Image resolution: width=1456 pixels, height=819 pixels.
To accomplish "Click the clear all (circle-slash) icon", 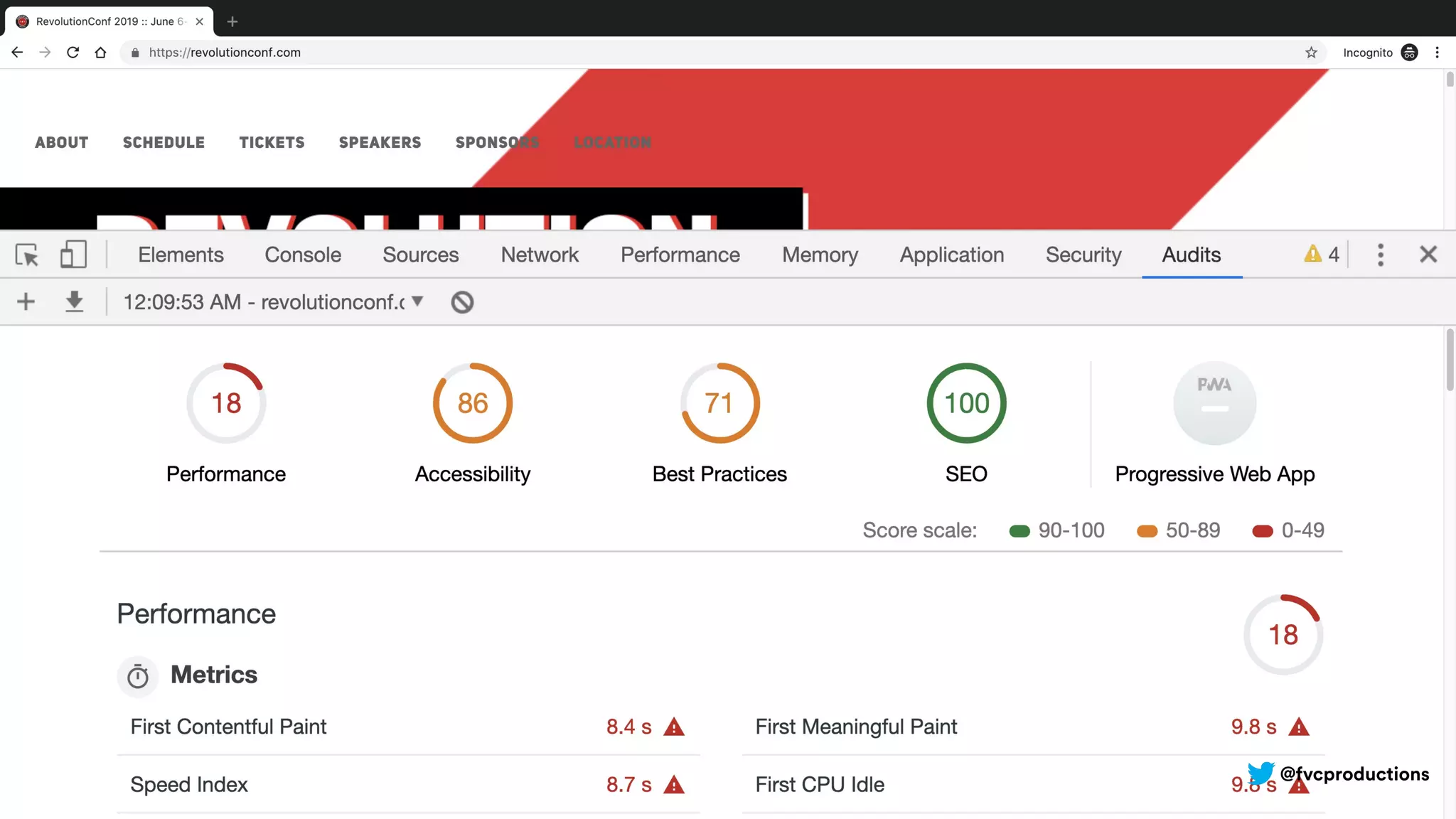I will 462,302.
